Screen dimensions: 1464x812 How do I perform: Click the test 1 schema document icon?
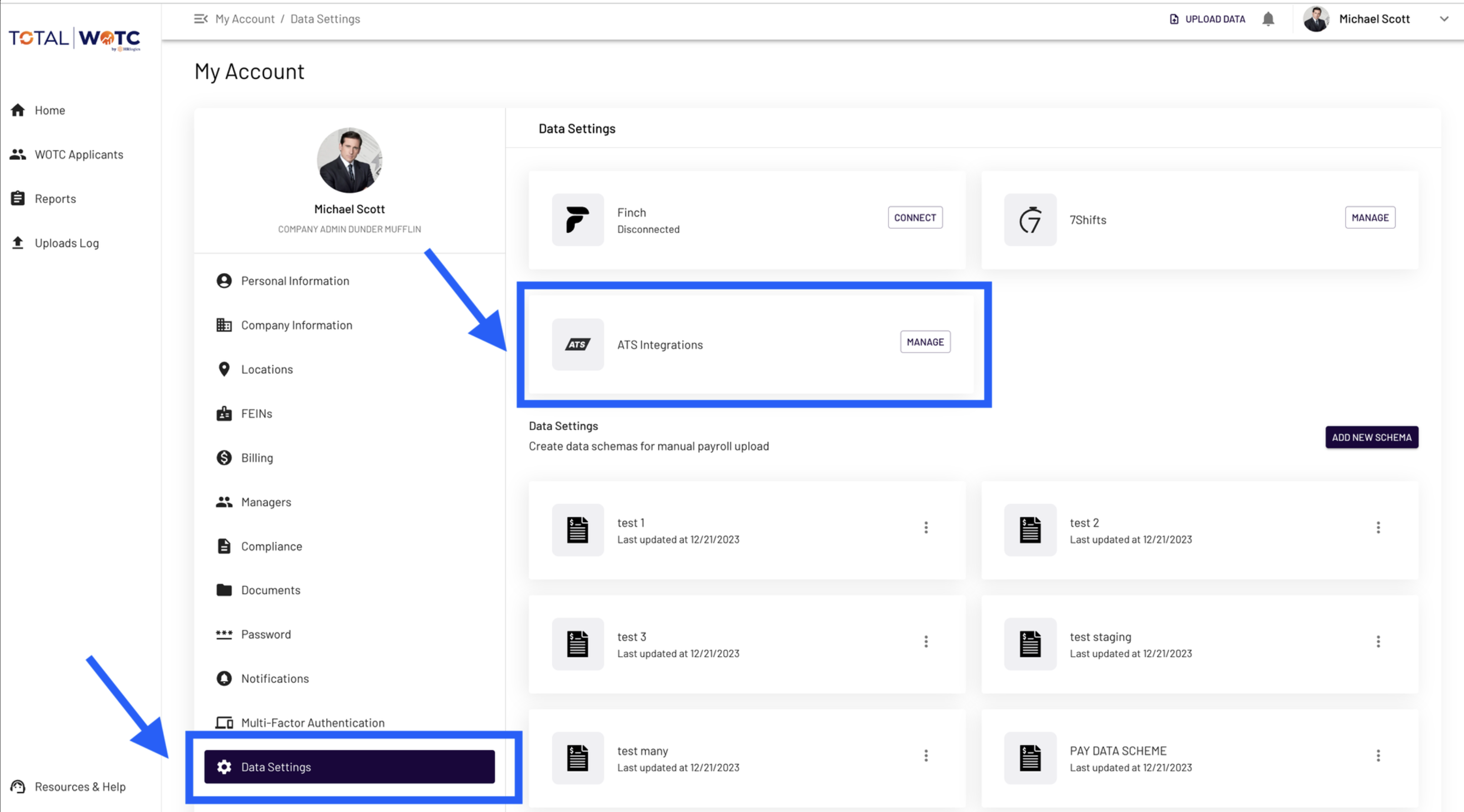pyautogui.click(x=577, y=530)
